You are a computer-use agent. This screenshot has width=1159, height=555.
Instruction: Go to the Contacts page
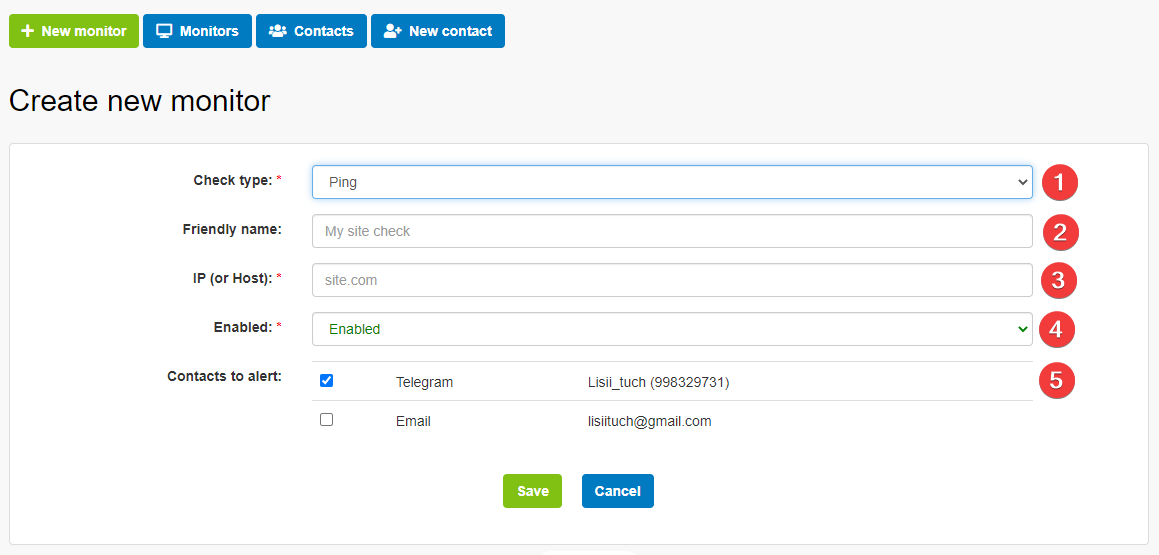tap(311, 31)
